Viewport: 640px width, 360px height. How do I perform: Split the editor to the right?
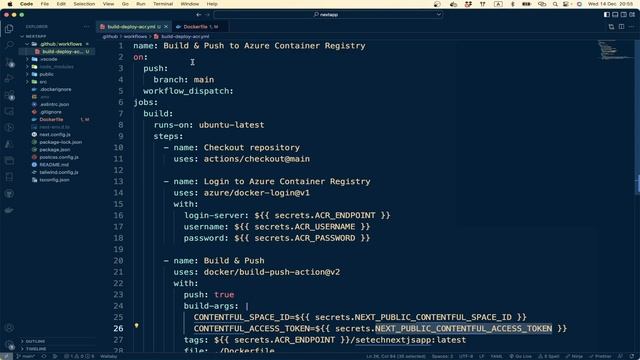tap(621, 27)
